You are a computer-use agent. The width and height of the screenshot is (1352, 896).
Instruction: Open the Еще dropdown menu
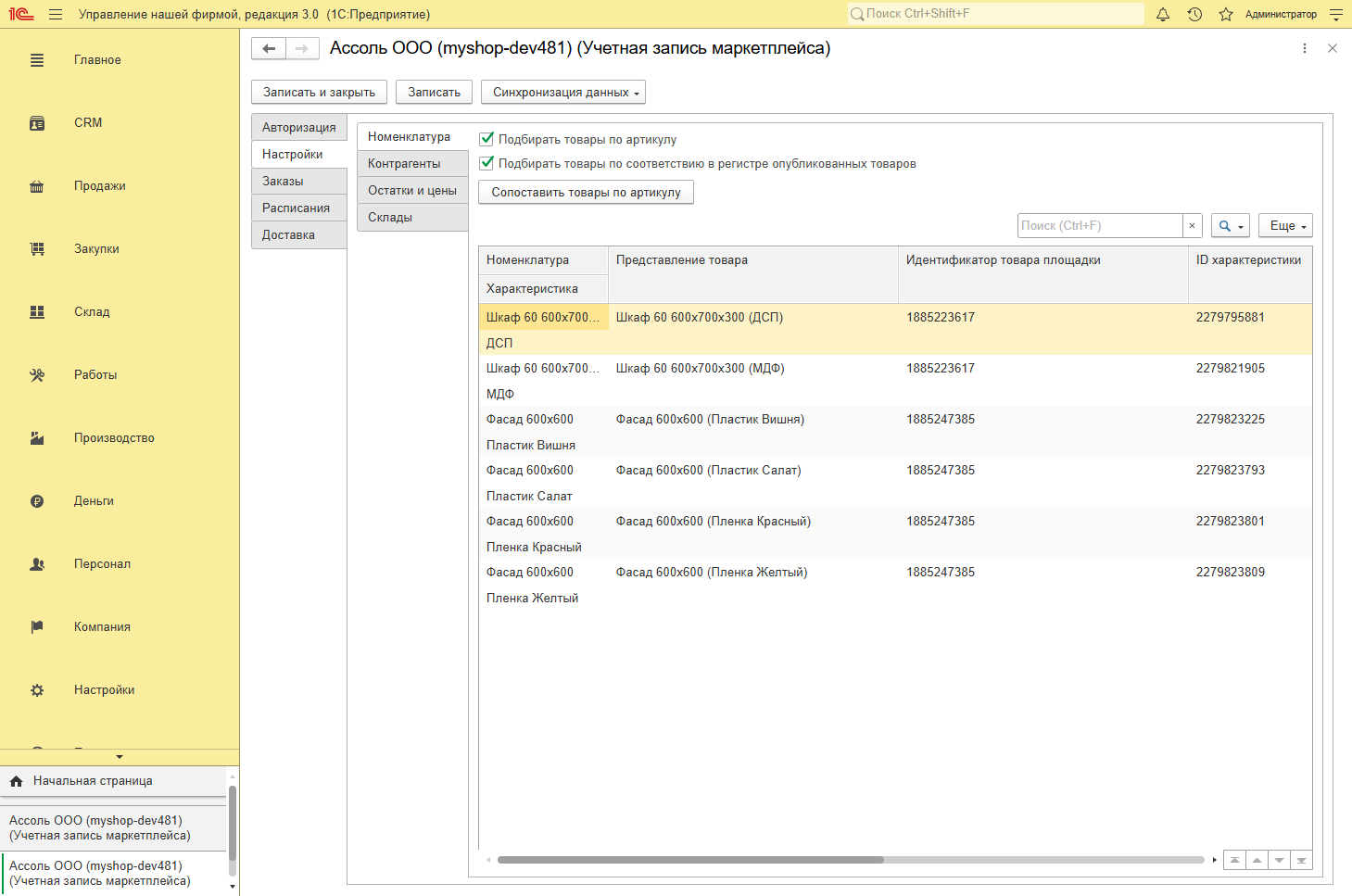(x=1285, y=226)
